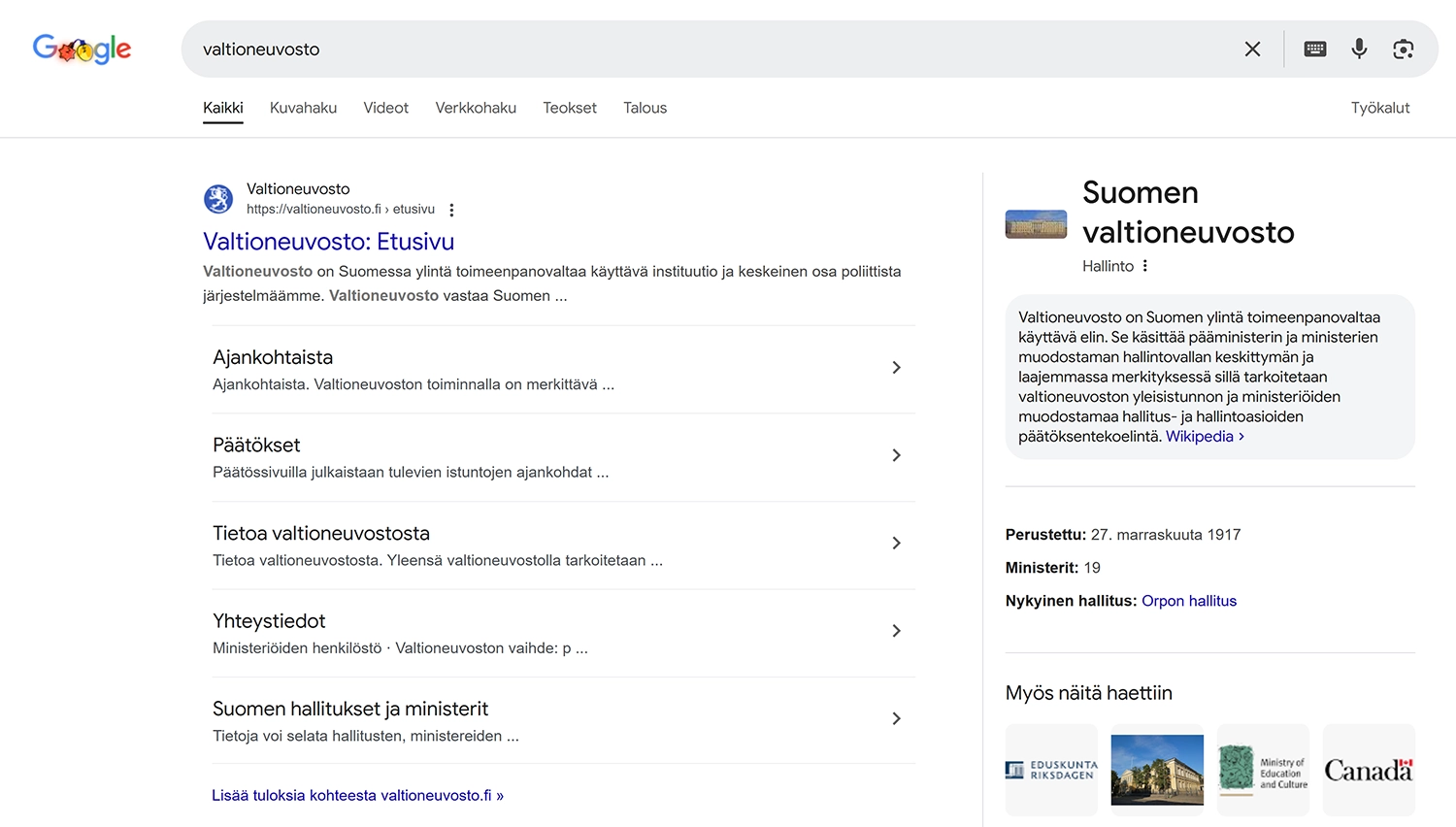
Task: Click the Google logo
Action: [82, 49]
